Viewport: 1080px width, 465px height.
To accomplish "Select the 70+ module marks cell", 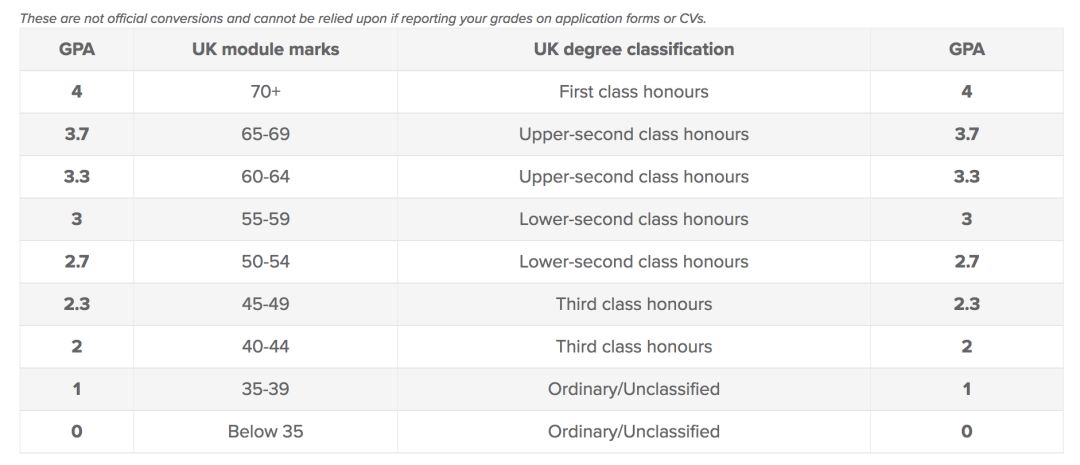I will [265, 92].
